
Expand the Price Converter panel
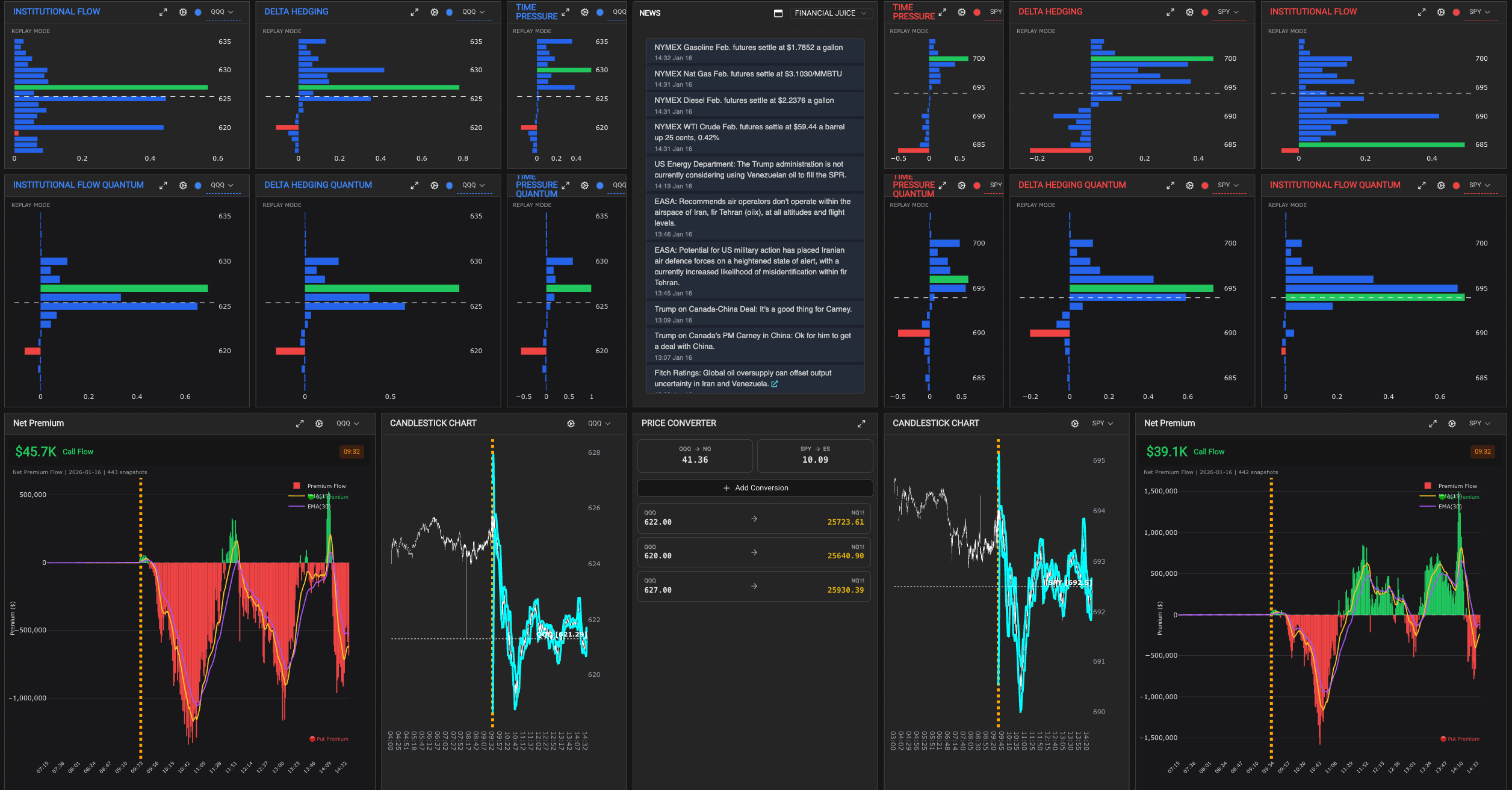tap(861, 424)
